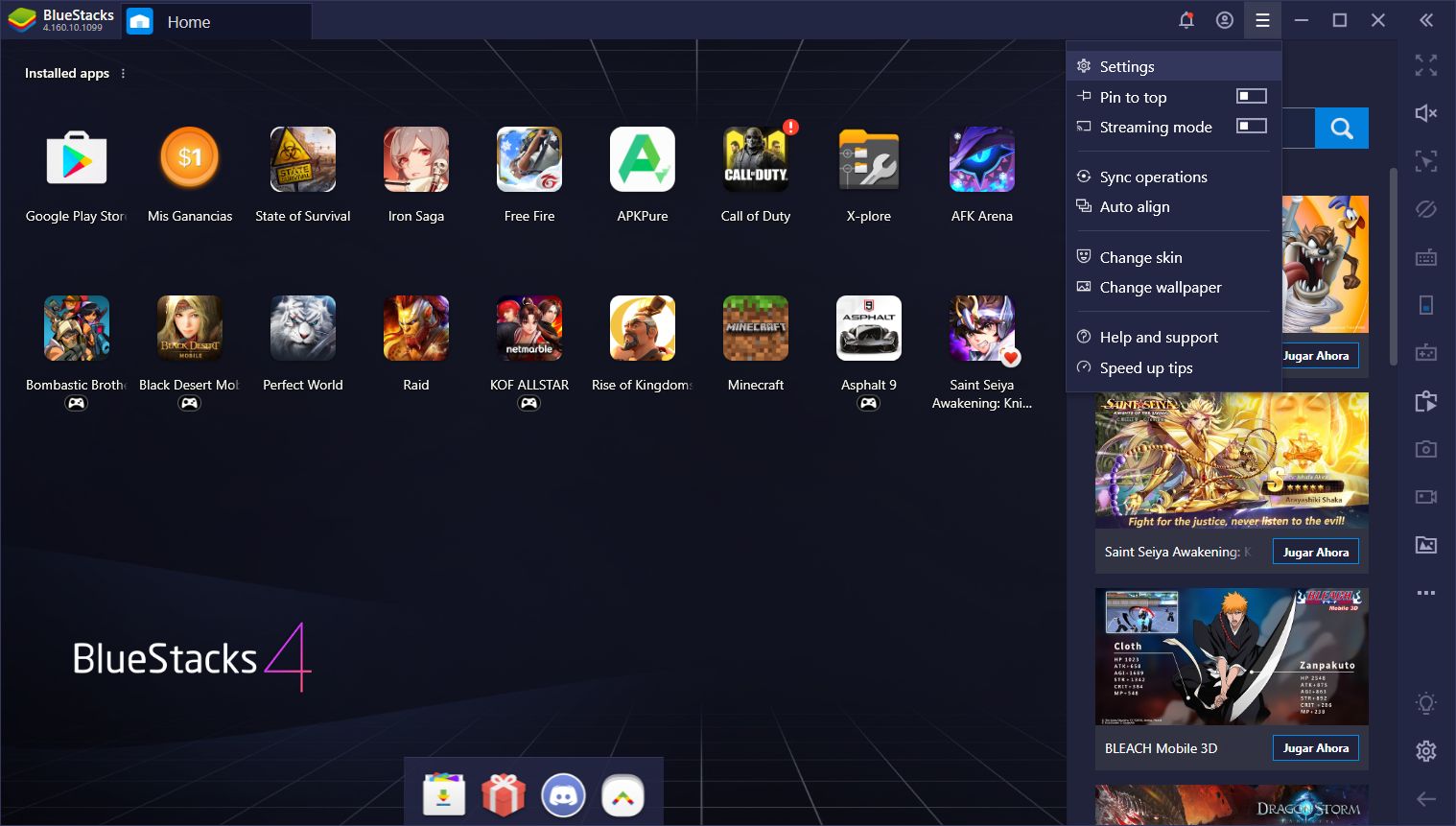Image resolution: width=1456 pixels, height=826 pixels.
Task: Open Discord from the dock
Action: tap(563, 794)
